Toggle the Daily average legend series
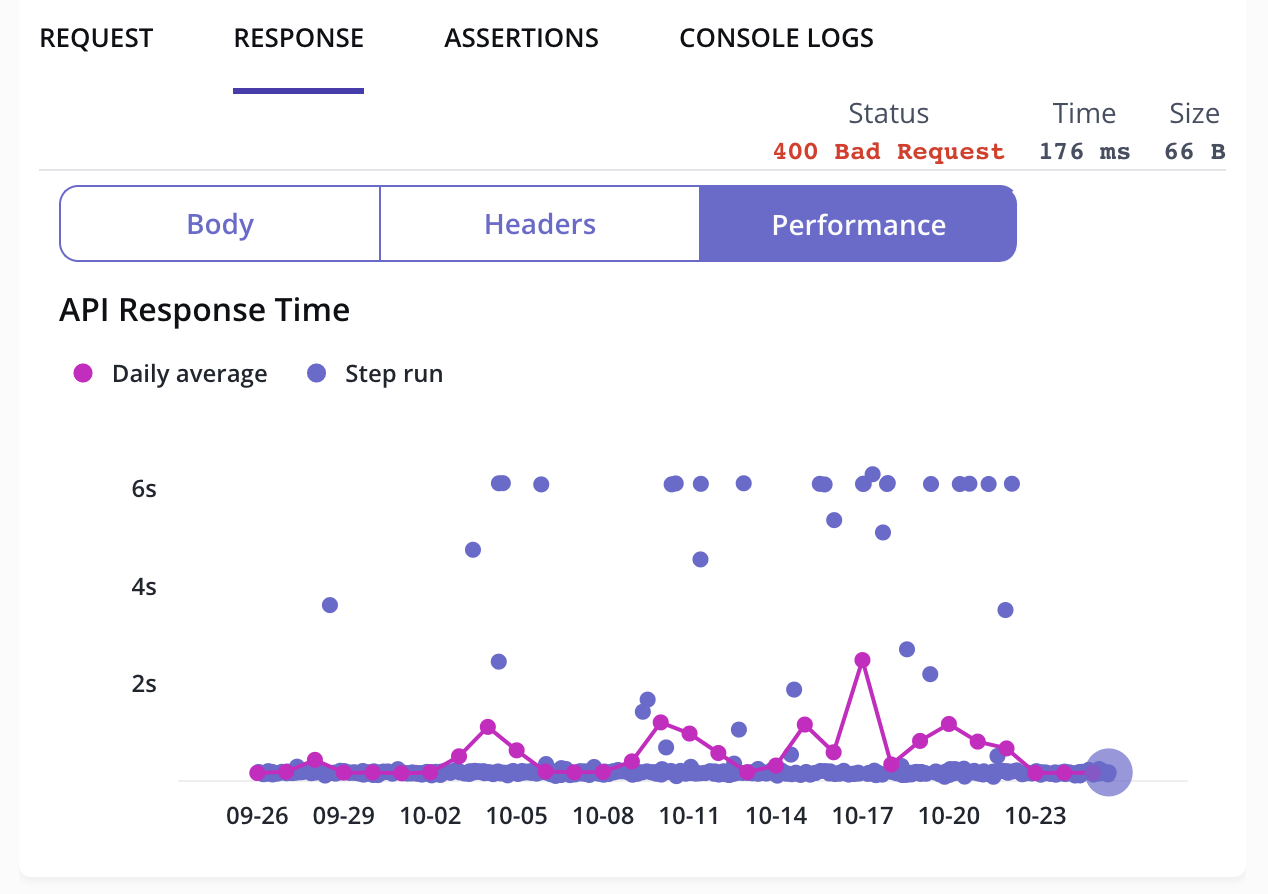The width and height of the screenshot is (1268, 894). (x=170, y=374)
